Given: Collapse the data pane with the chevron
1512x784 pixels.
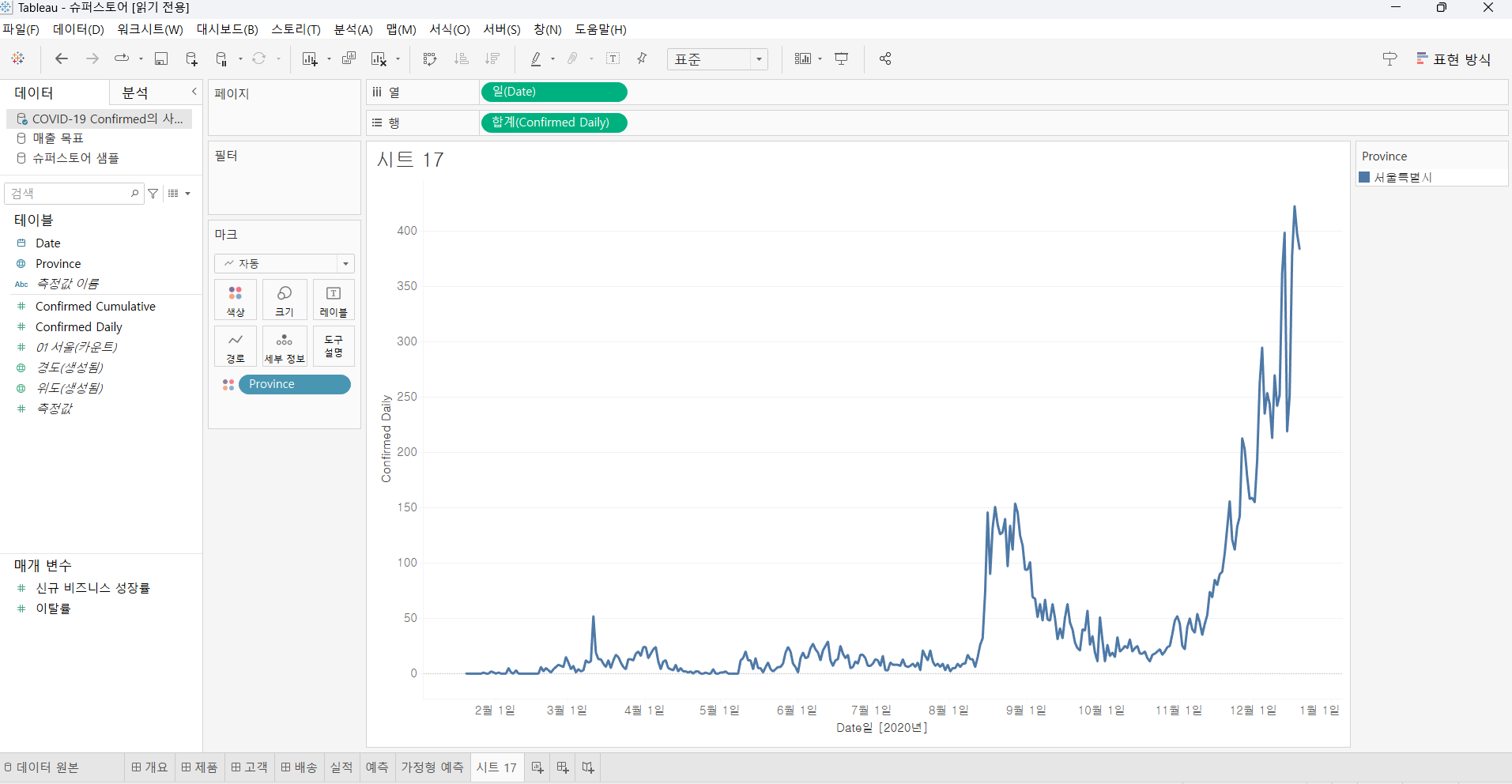Looking at the screenshot, I should click(x=194, y=92).
